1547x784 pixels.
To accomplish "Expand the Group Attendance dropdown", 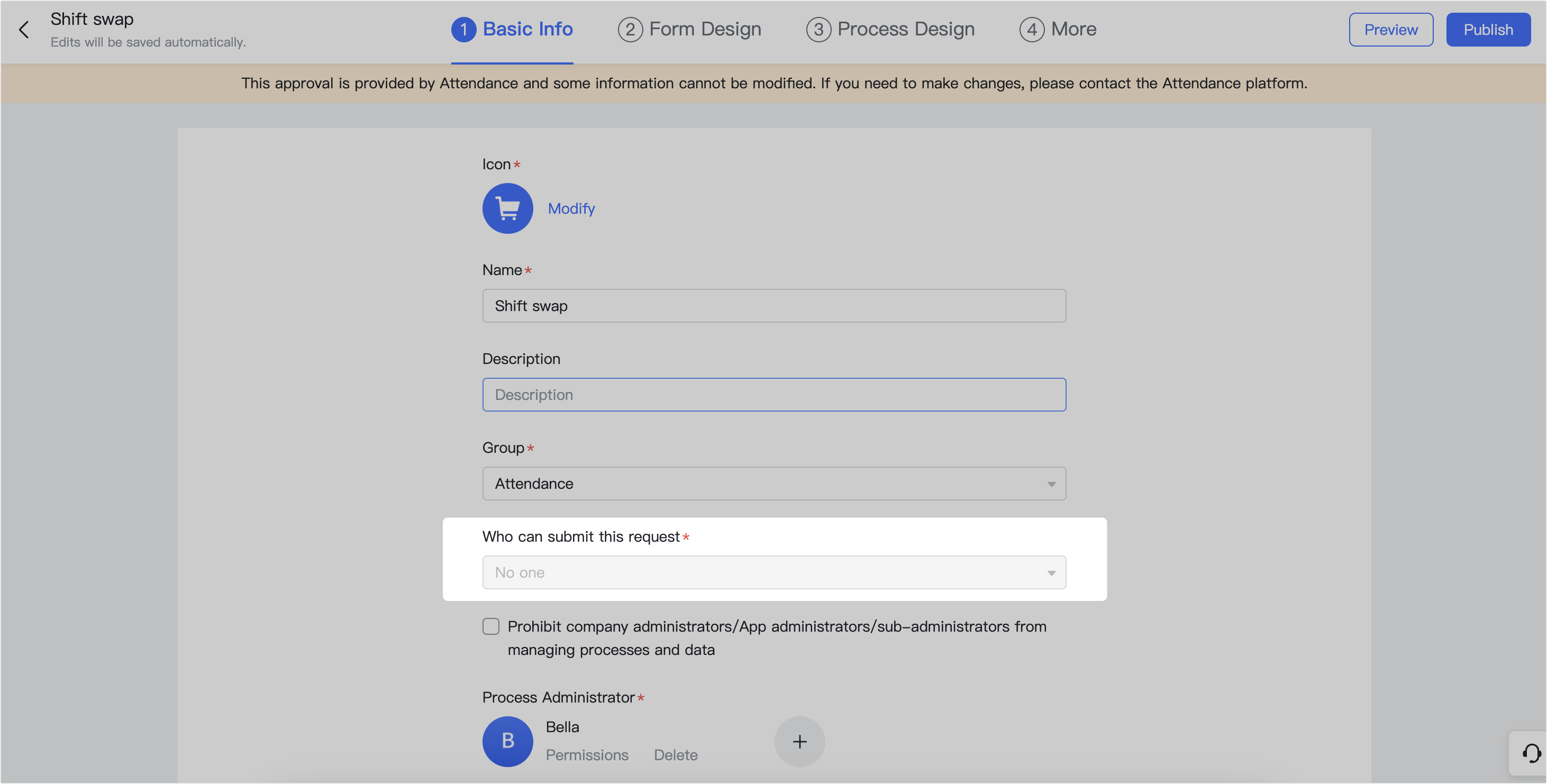I will (x=774, y=483).
